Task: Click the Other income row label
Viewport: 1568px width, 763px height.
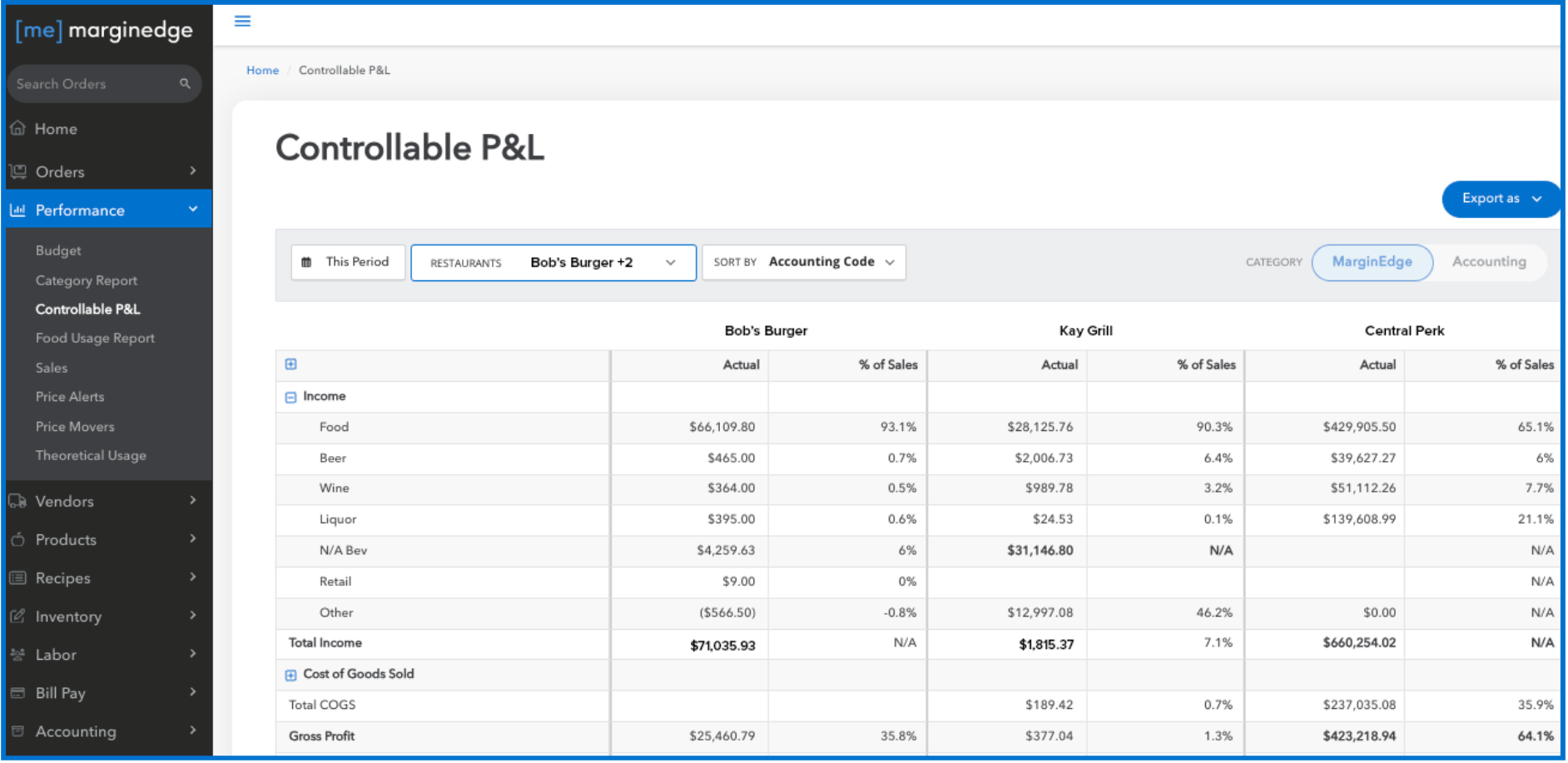Action: pyautogui.click(x=336, y=613)
